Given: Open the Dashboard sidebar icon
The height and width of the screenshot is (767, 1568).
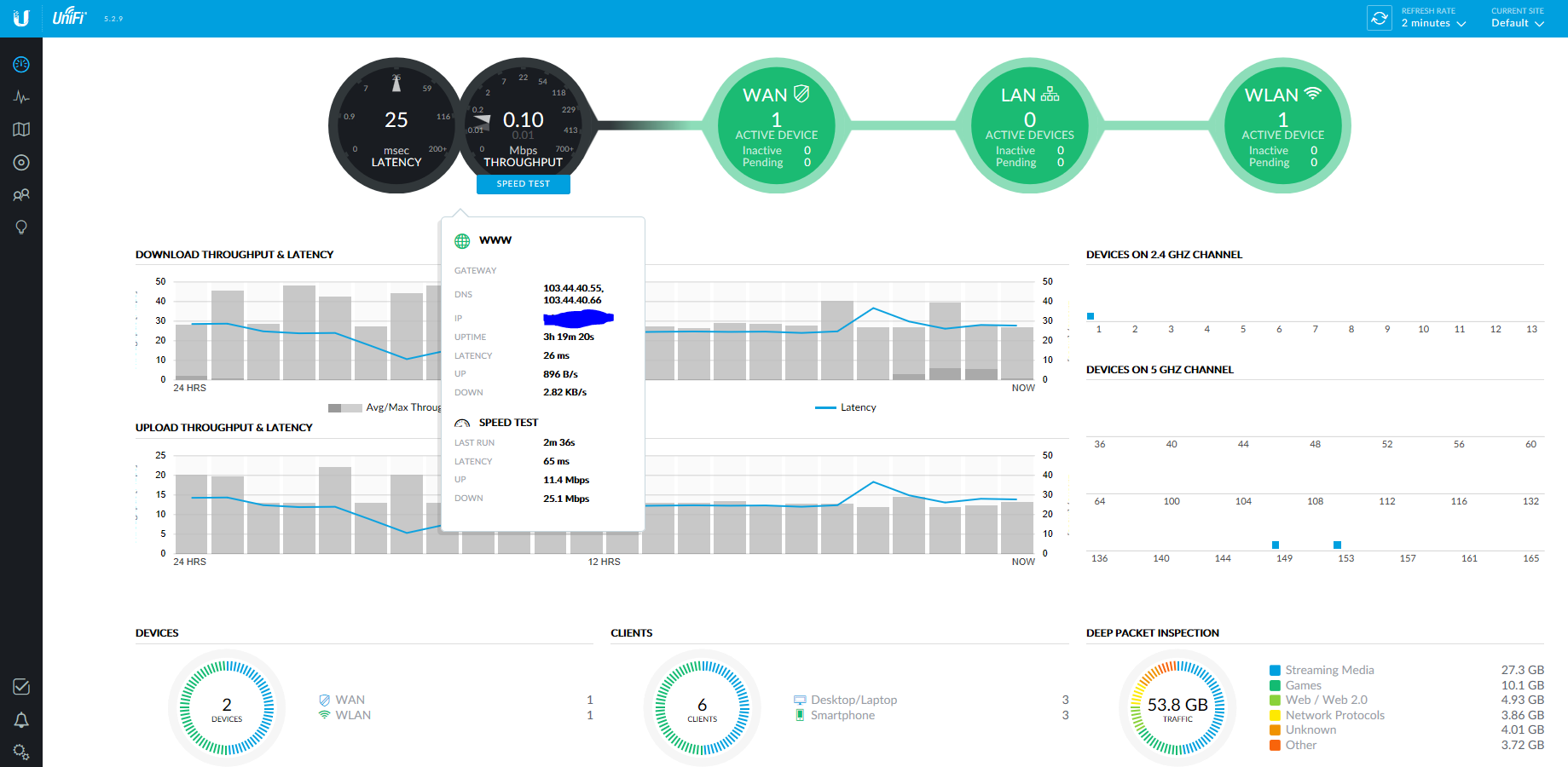Looking at the screenshot, I should pyautogui.click(x=21, y=65).
